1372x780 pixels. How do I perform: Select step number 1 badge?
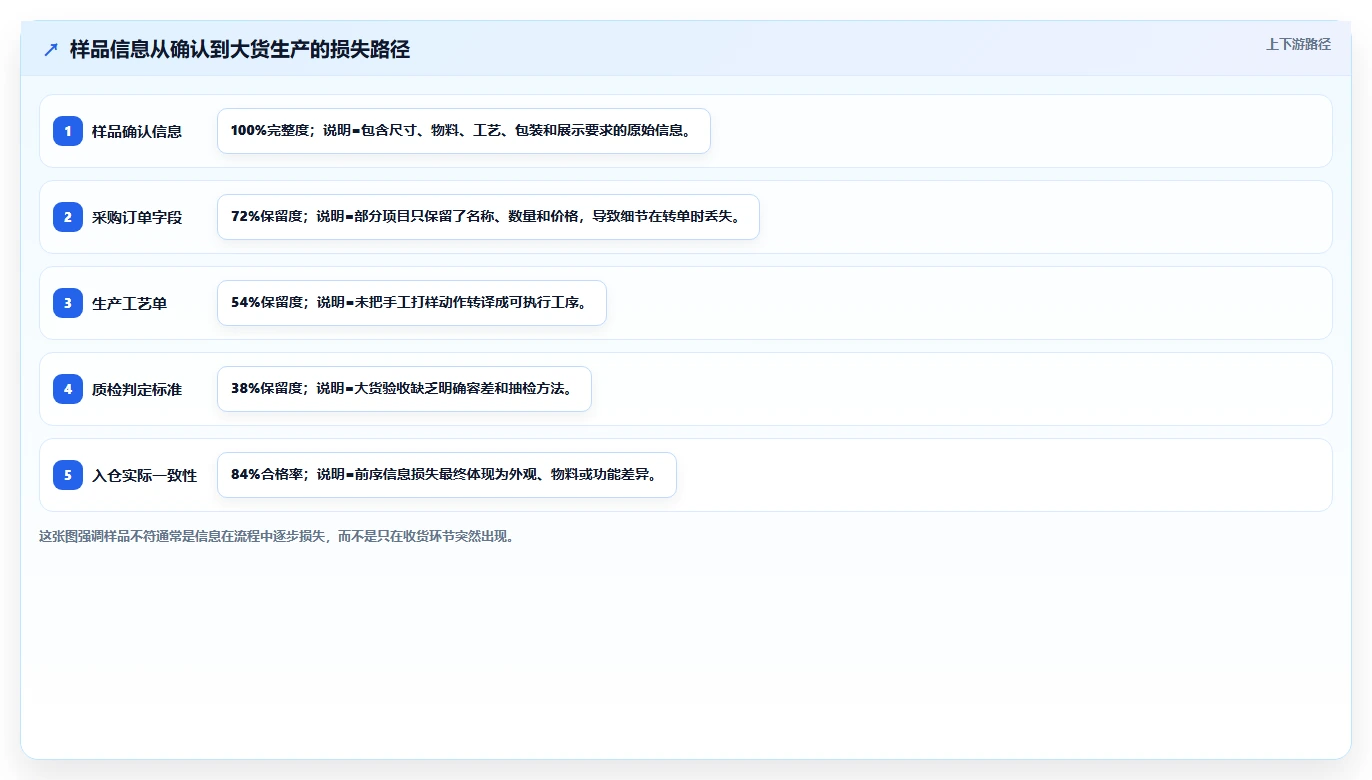pos(68,131)
